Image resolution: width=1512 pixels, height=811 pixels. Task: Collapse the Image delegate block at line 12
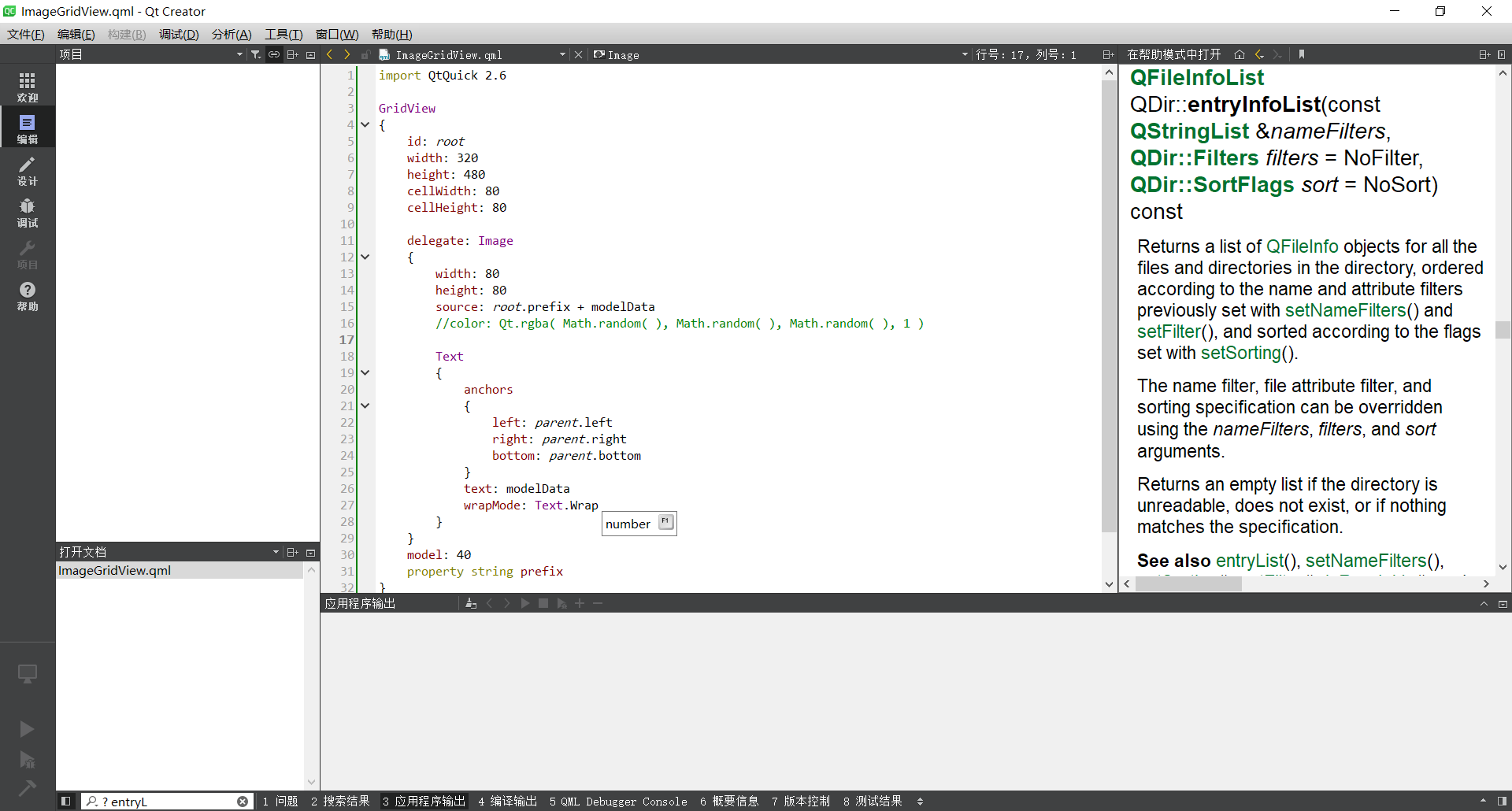click(x=365, y=257)
